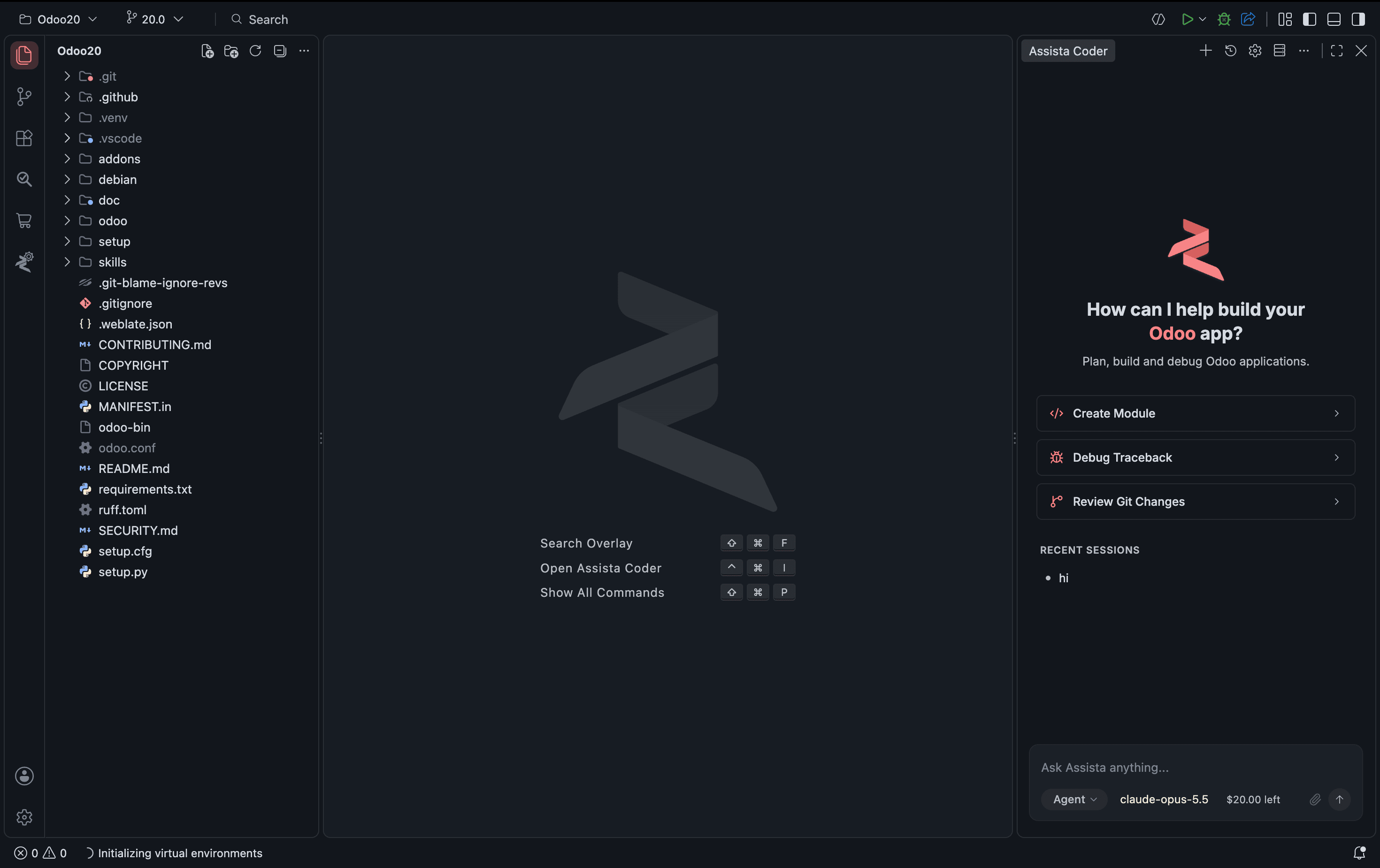Click the Ask Assista anything input
This screenshot has height=868, width=1380.
pyautogui.click(x=1196, y=767)
